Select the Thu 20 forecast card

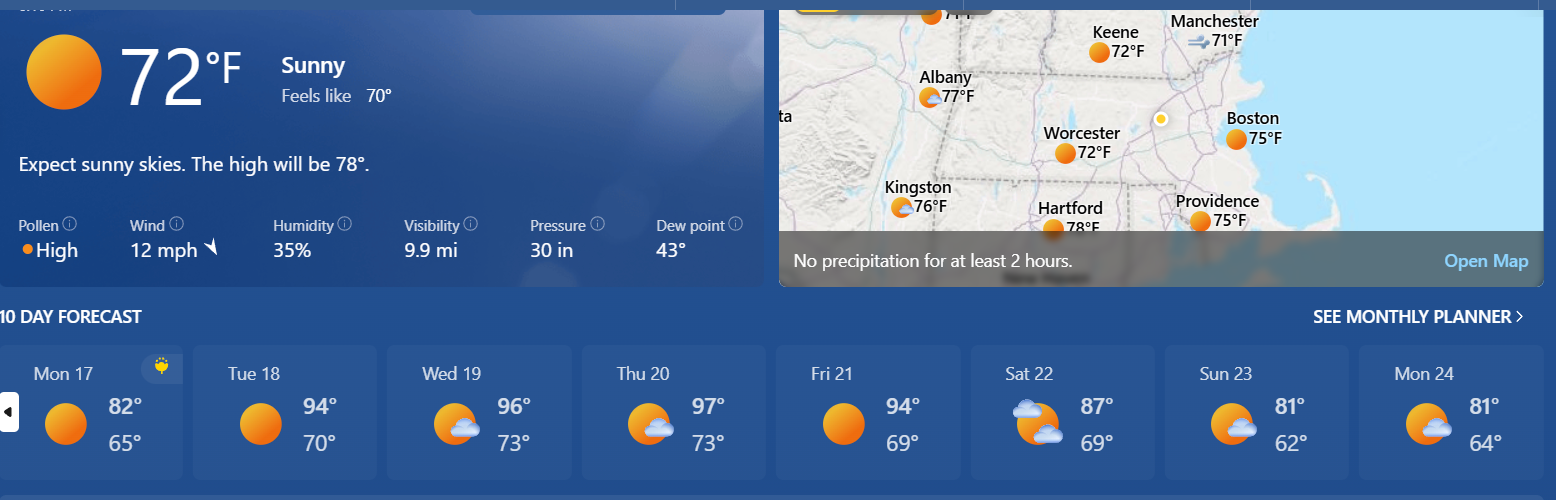coord(673,412)
